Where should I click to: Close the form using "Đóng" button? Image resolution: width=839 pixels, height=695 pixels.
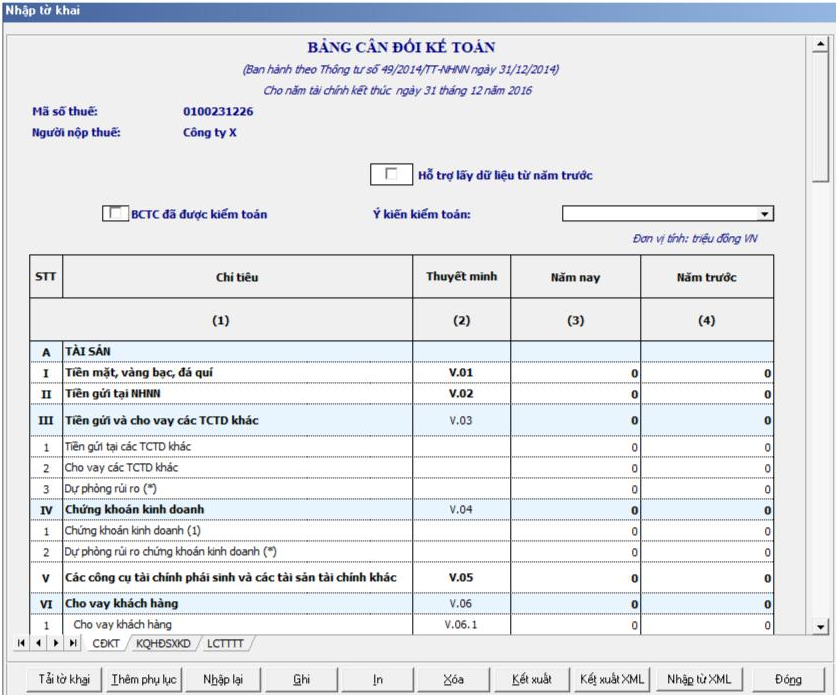point(788,679)
